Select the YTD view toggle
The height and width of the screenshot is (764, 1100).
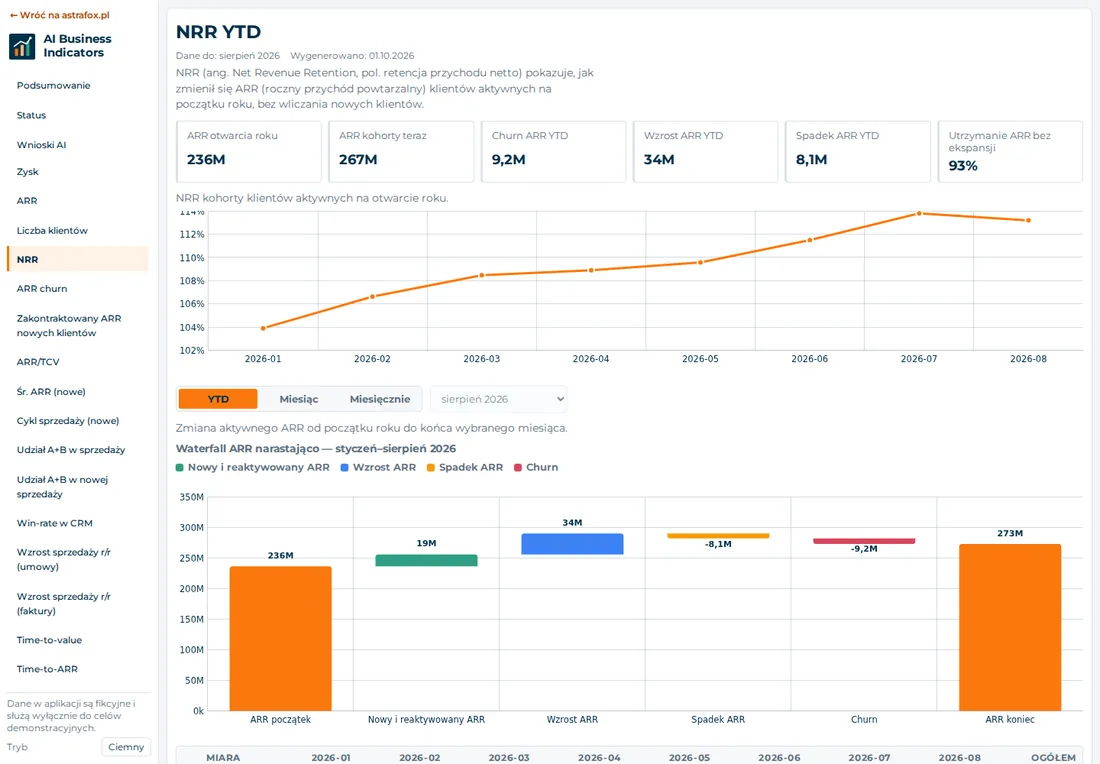(x=218, y=399)
